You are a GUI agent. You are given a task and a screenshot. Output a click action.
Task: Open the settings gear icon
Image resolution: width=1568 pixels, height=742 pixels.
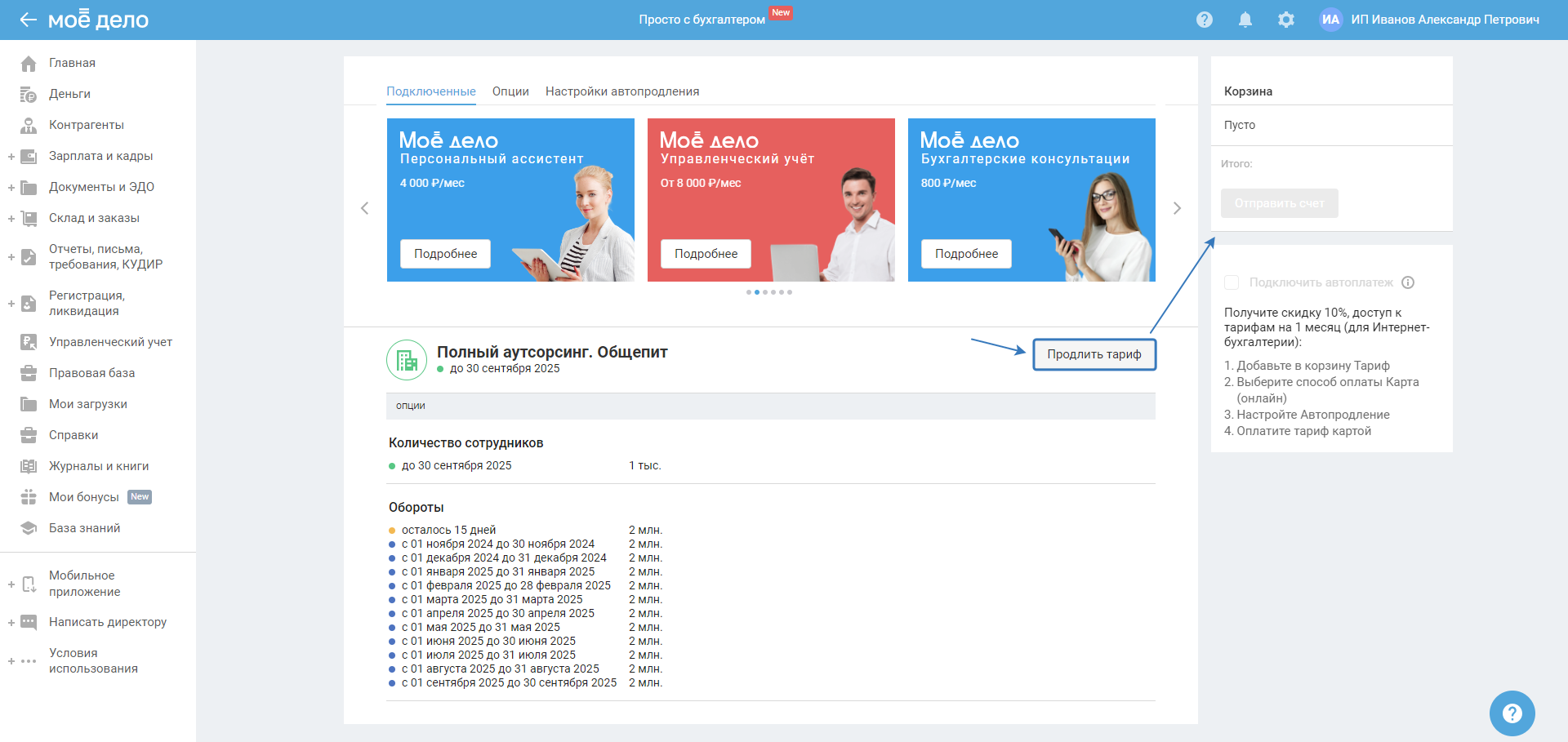pyautogui.click(x=1286, y=20)
